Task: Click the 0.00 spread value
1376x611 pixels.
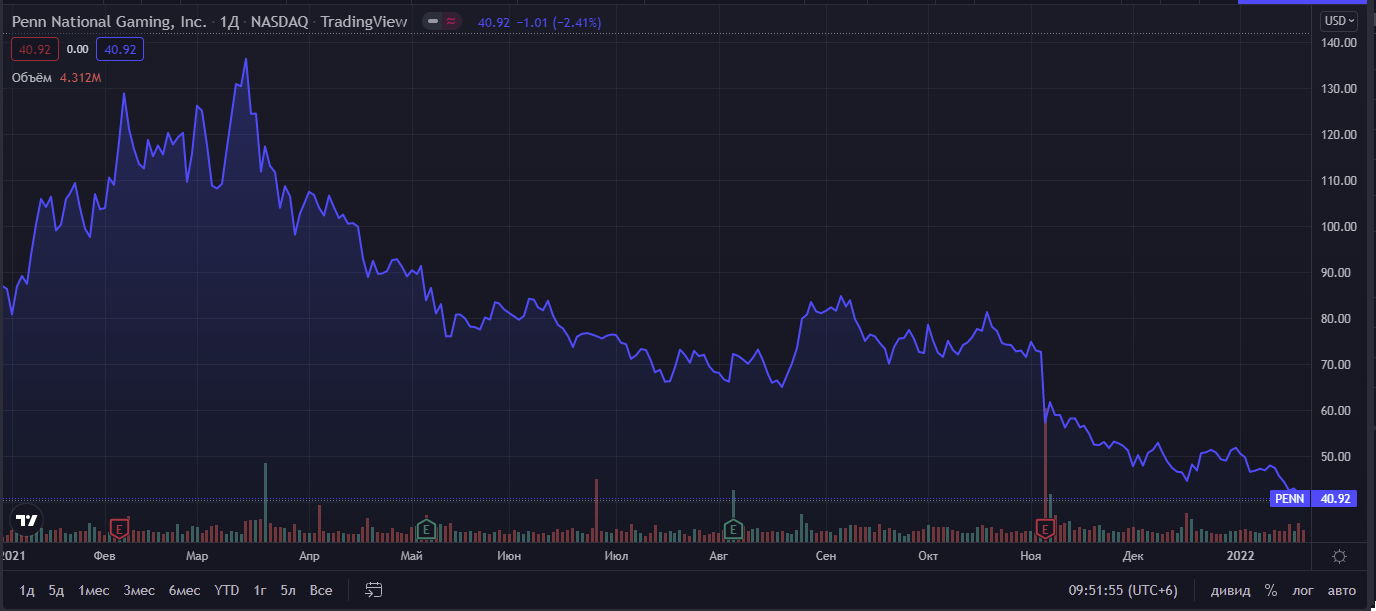Action: [77, 49]
